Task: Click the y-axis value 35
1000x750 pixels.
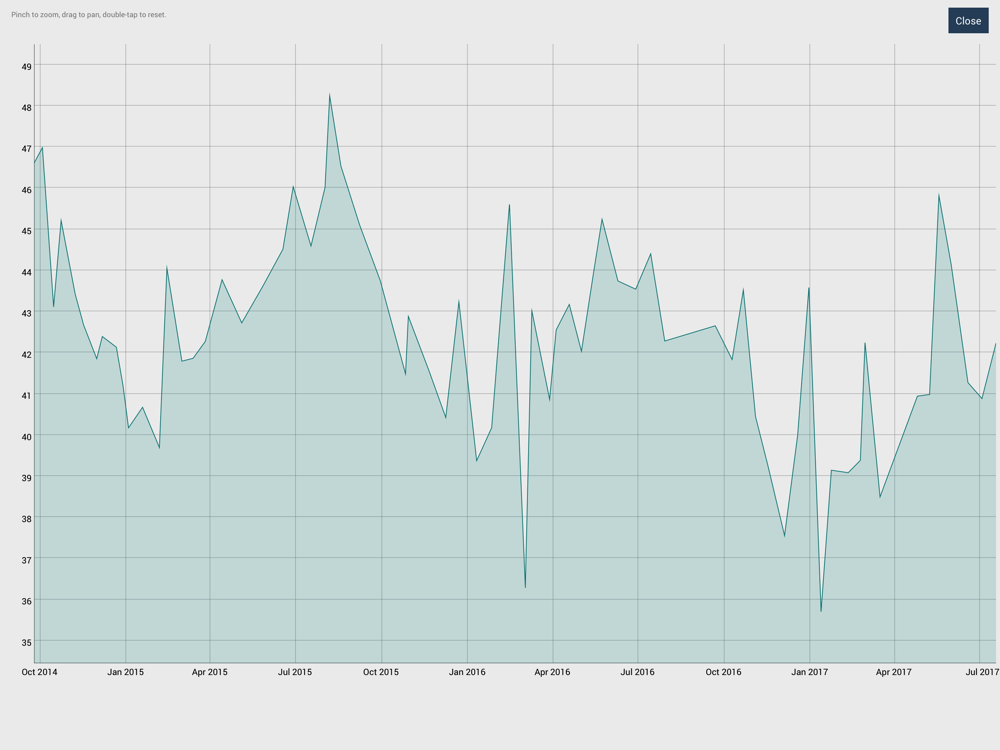Action: (x=26, y=642)
